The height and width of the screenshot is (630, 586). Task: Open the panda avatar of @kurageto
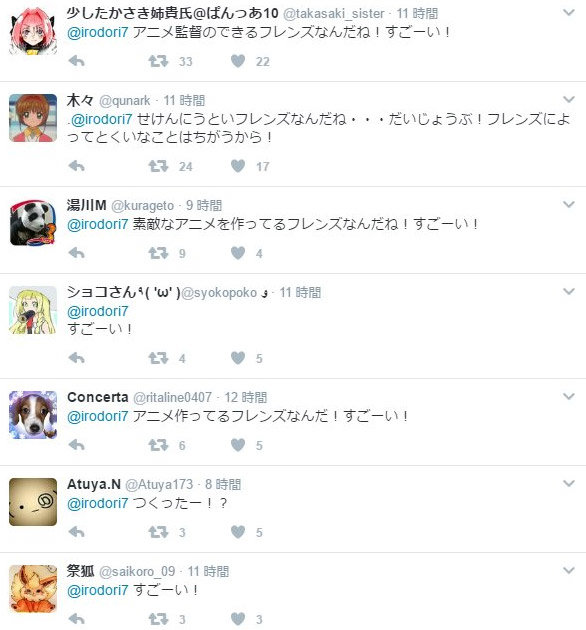33,222
